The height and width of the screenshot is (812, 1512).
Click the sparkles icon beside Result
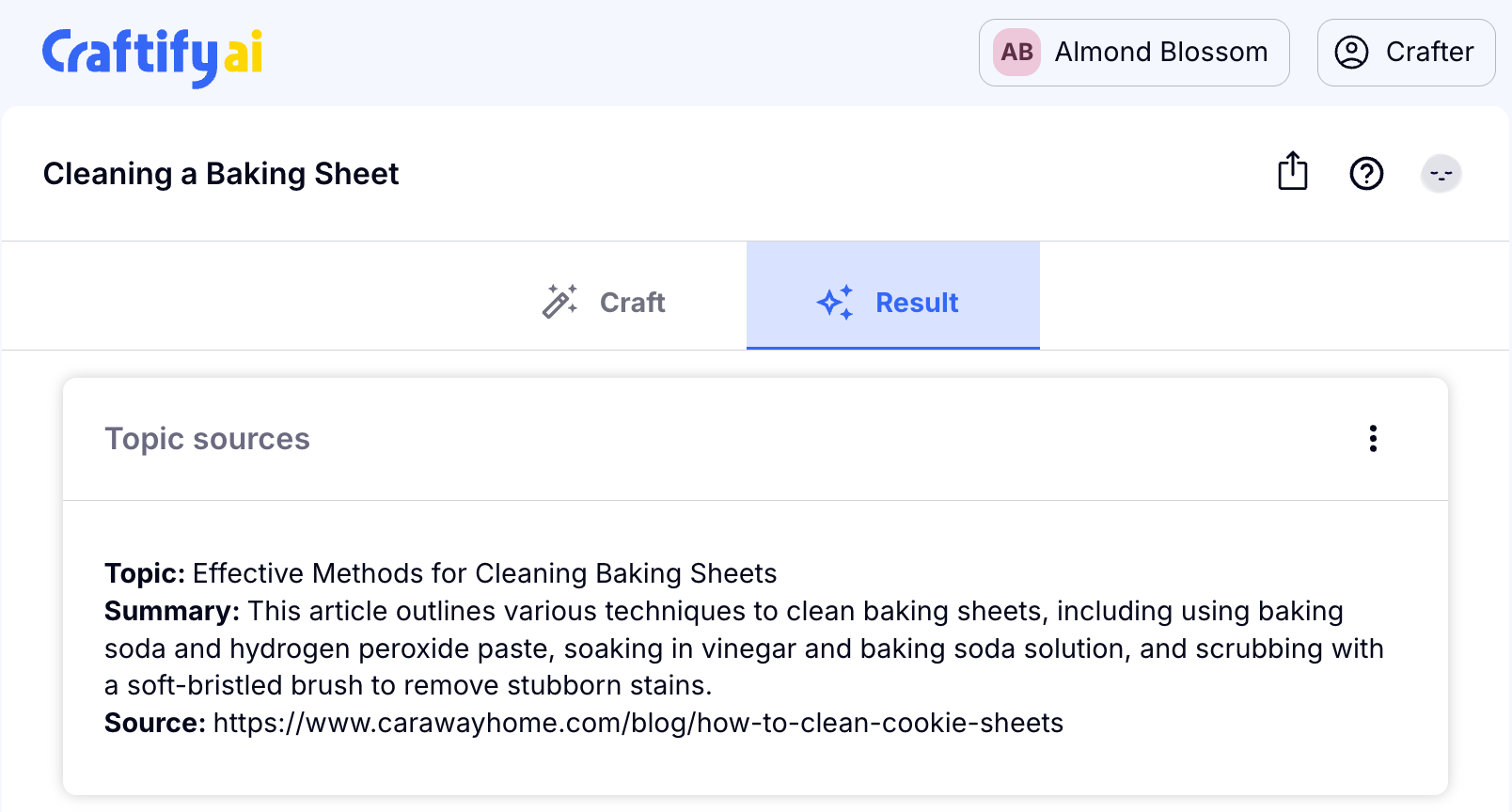click(835, 302)
